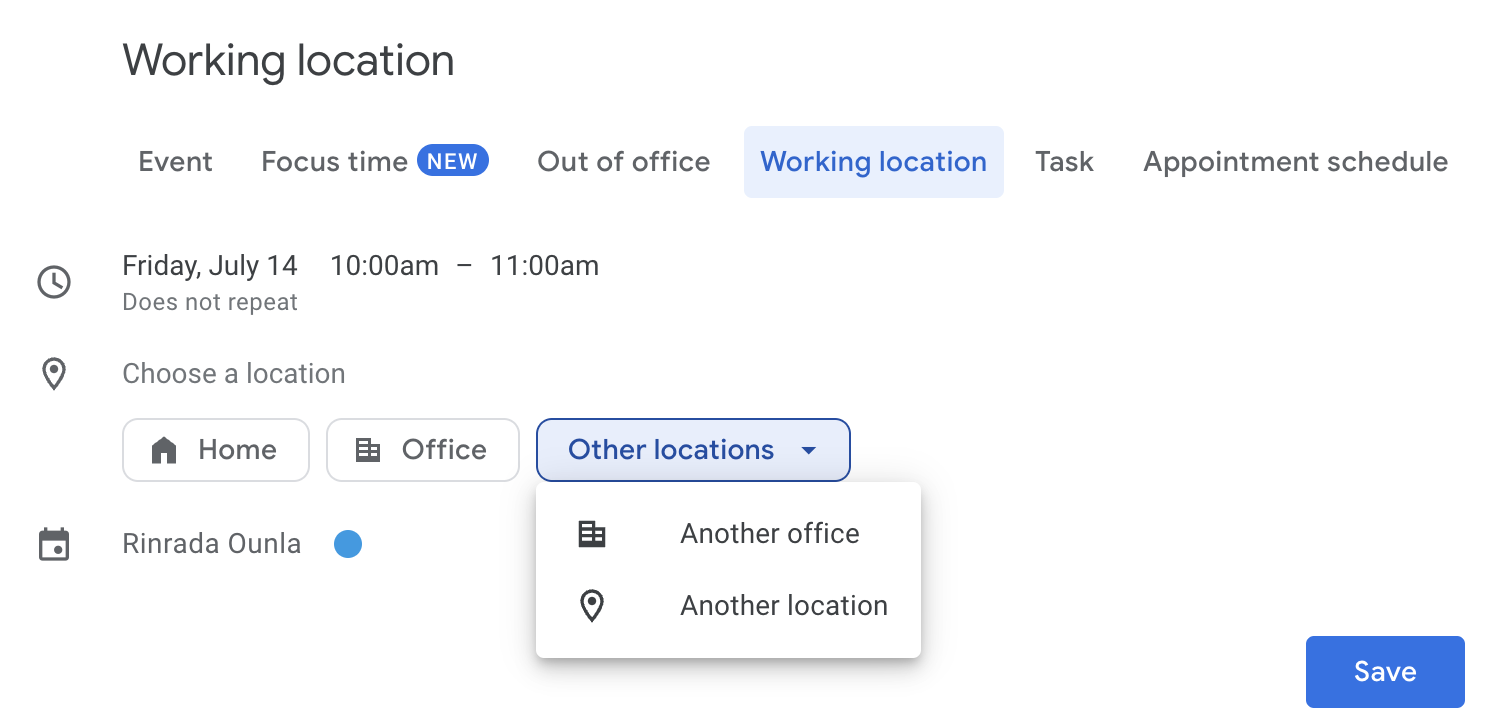Edit the Friday, July 14 date
Image resolution: width=1490 pixels, height=720 pixels.
(x=210, y=266)
